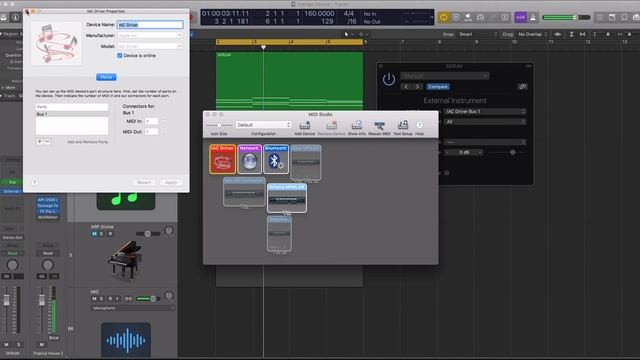Viewport: 640px width, 360px height.
Task: Adjust the master volume slider in Logic toolbar
Action: (x=567, y=17)
